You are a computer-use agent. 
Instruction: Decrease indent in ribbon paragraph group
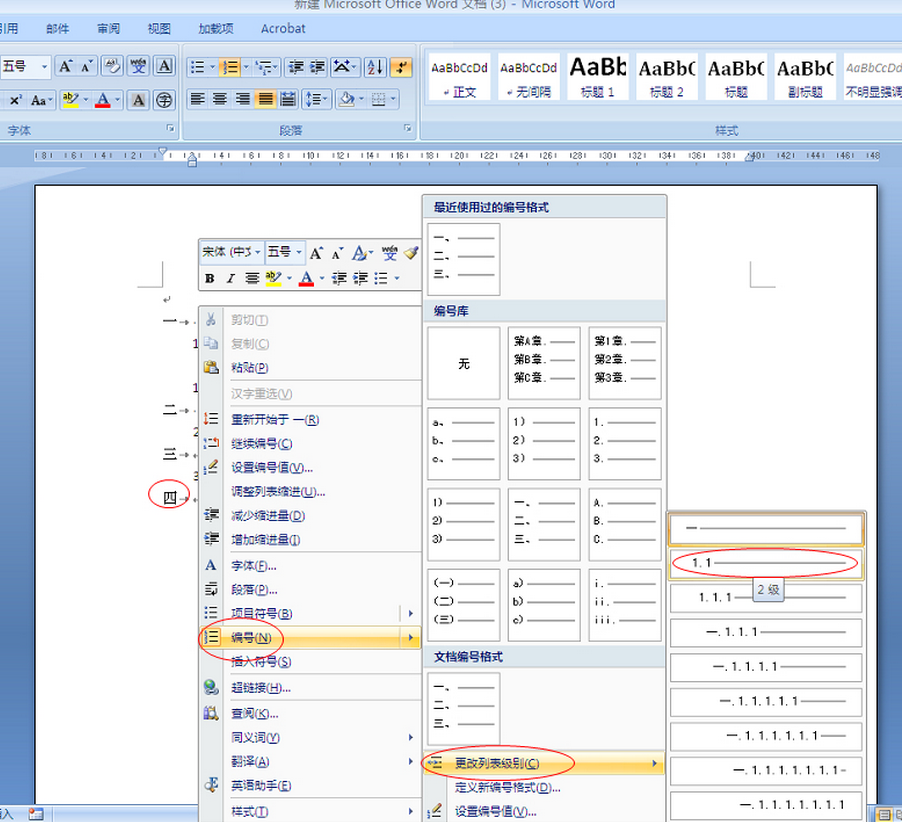point(296,68)
